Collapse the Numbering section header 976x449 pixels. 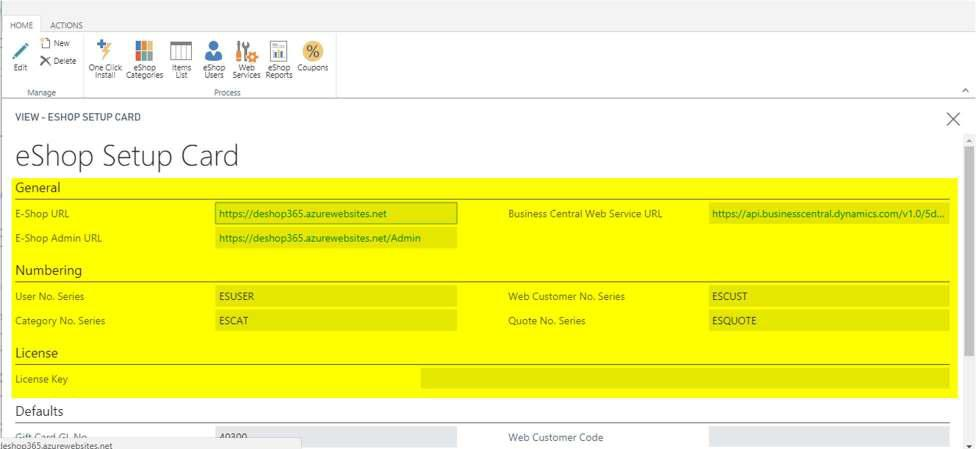[49, 270]
